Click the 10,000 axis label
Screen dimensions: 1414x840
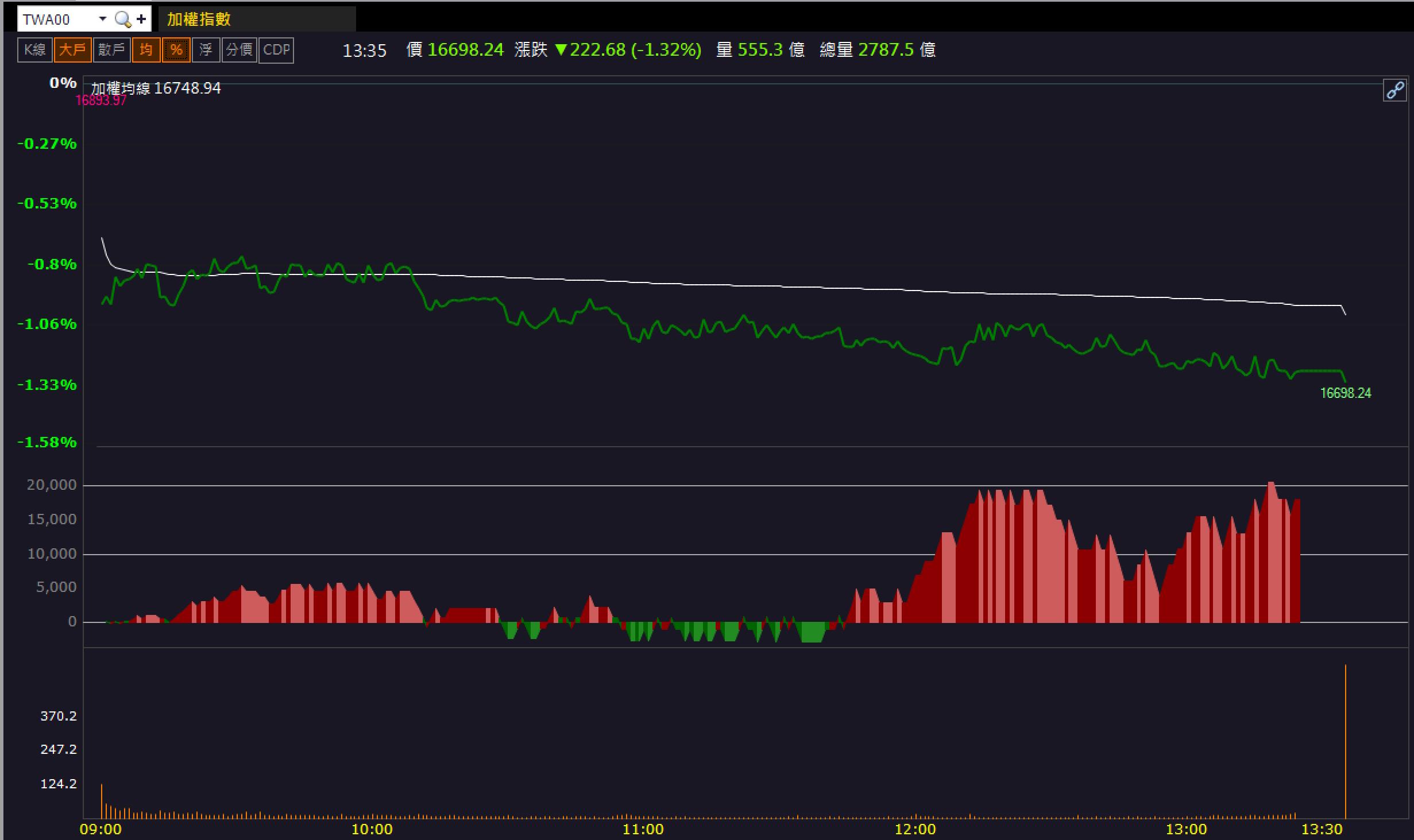(x=52, y=554)
